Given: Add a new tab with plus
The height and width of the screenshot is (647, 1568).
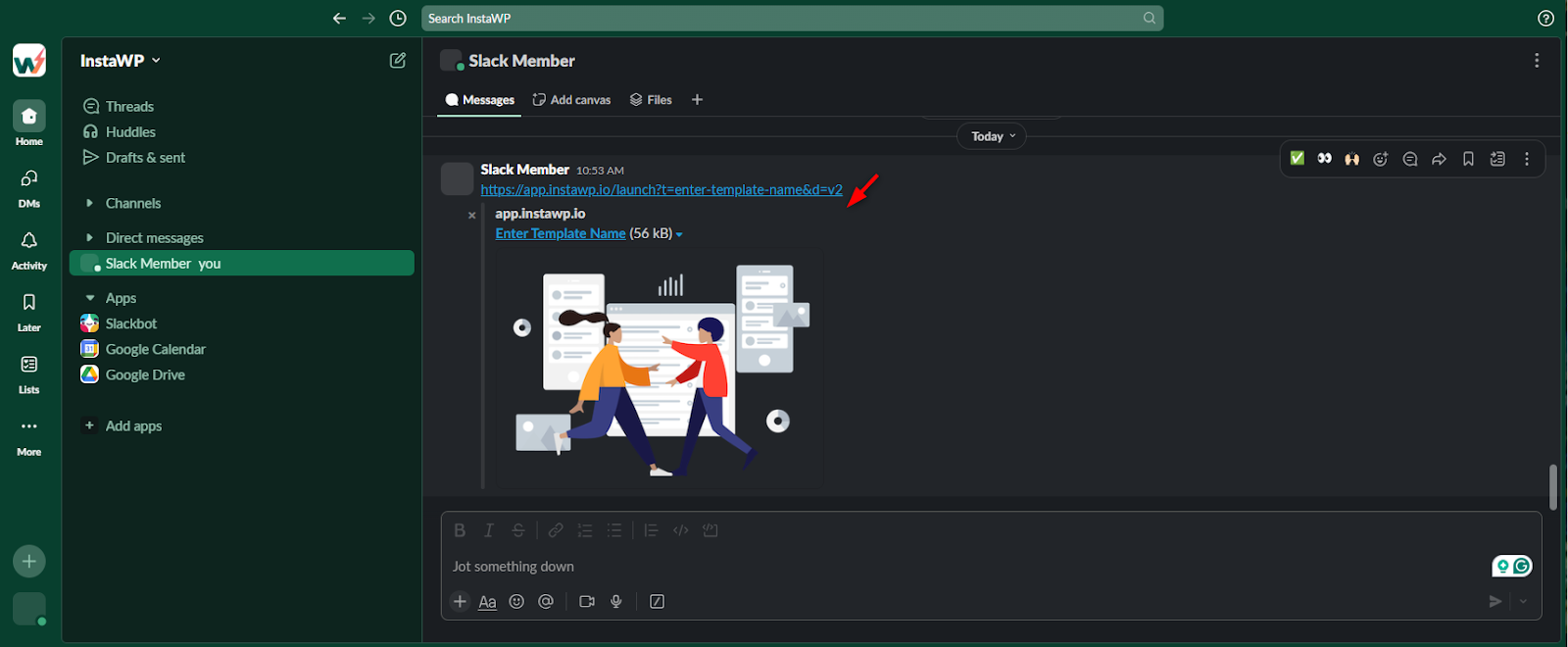Looking at the screenshot, I should pyautogui.click(x=697, y=100).
